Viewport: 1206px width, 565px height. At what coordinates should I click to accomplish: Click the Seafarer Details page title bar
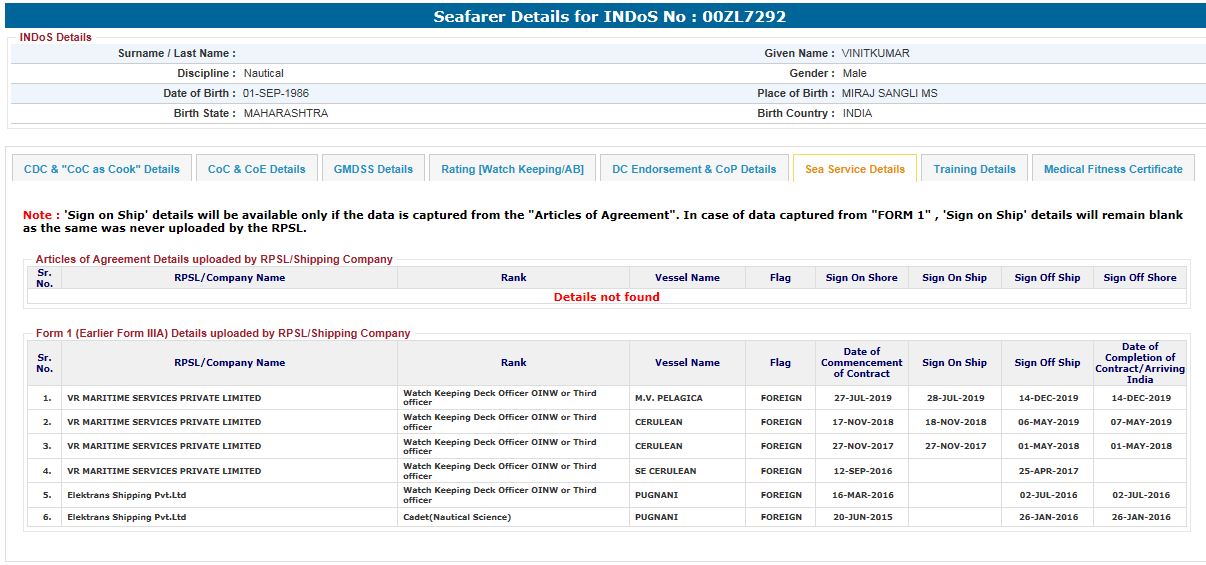603,17
